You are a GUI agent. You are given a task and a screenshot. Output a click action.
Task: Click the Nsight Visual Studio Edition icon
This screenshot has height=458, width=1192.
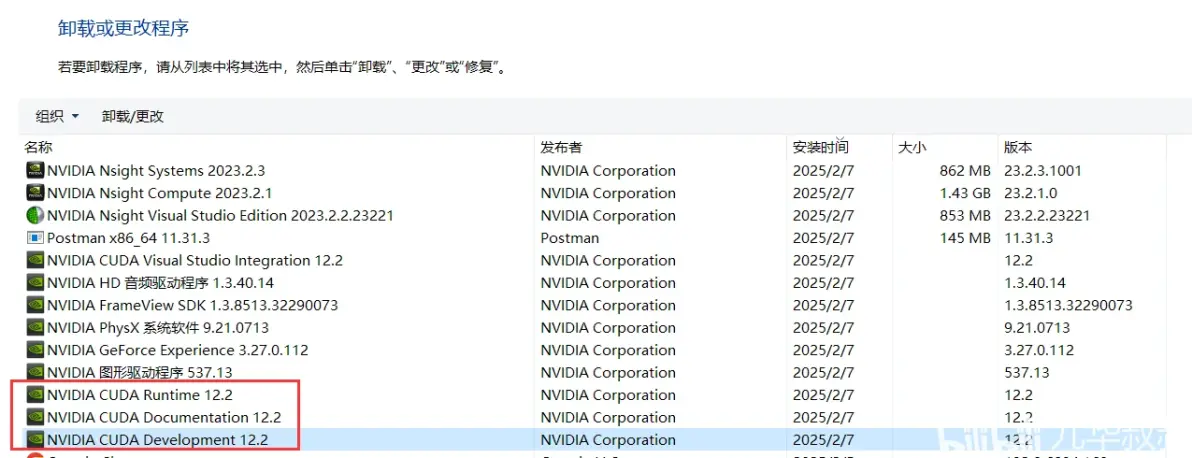pos(34,215)
